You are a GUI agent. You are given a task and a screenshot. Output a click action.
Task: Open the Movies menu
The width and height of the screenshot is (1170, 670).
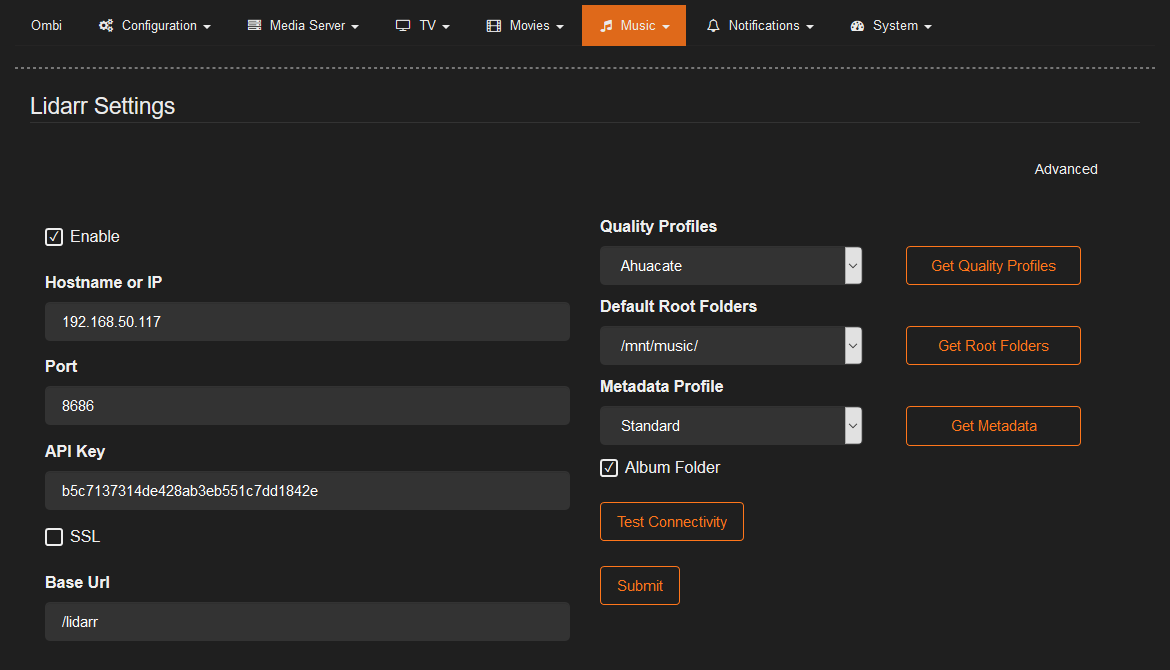pyautogui.click(x=525, y=25)
